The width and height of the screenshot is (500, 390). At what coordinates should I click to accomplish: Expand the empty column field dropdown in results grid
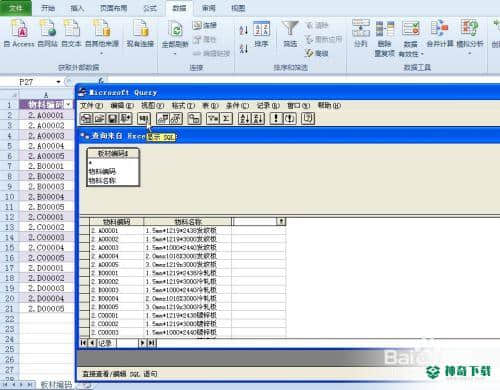(281, 221)
